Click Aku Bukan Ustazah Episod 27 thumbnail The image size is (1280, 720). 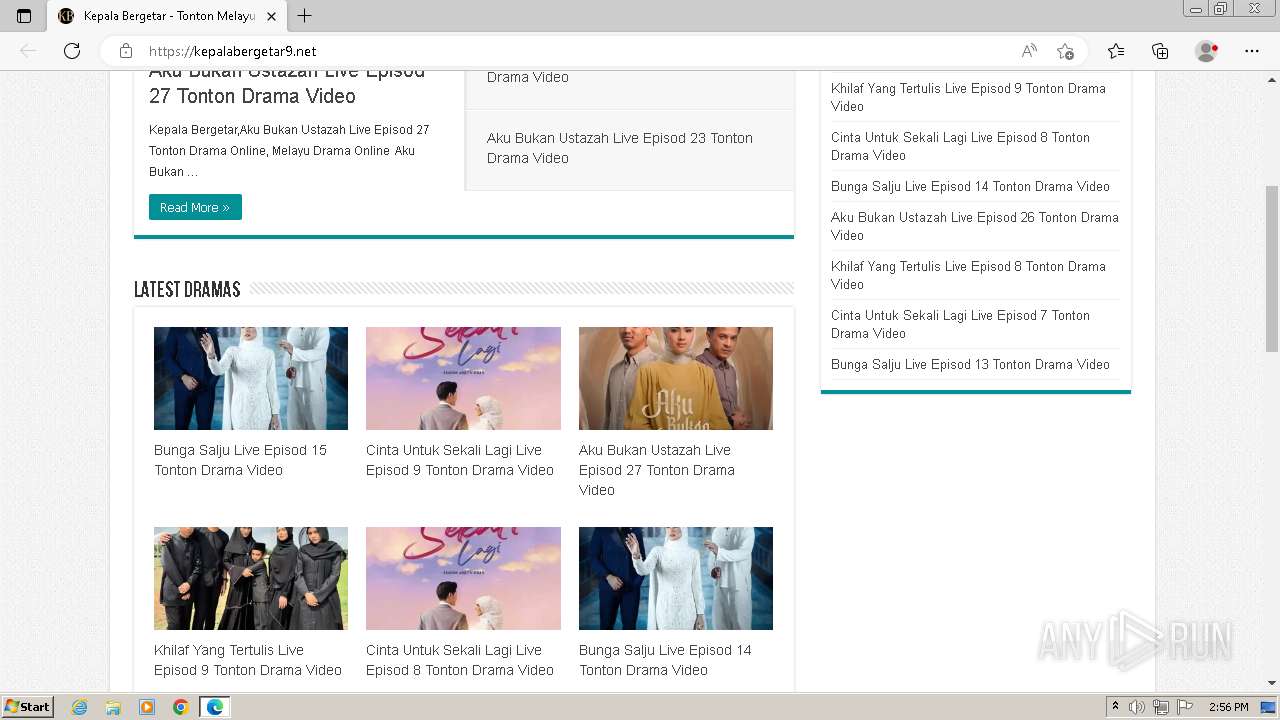coord(676,378)
